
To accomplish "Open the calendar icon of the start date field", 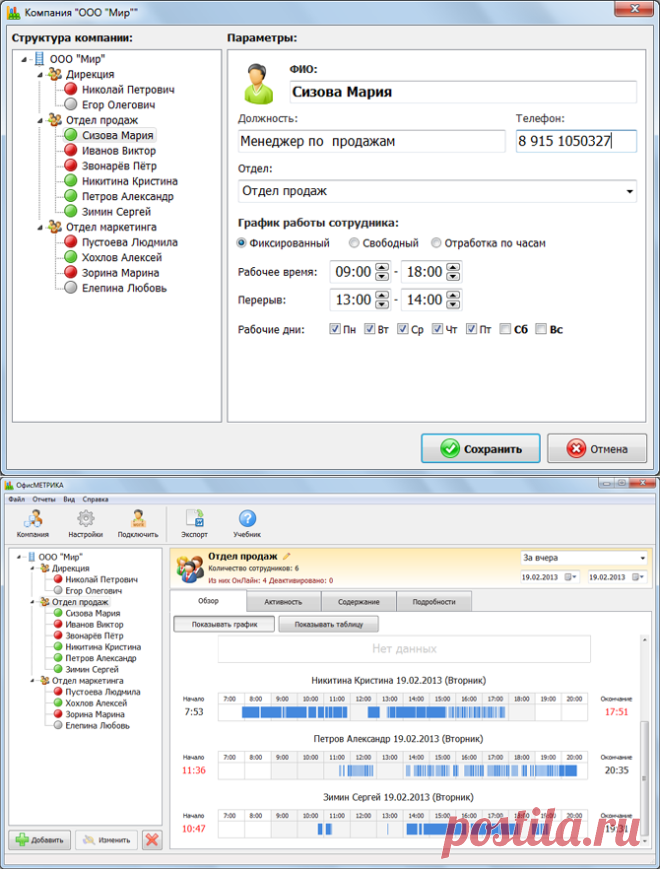I will click(571, 577).
